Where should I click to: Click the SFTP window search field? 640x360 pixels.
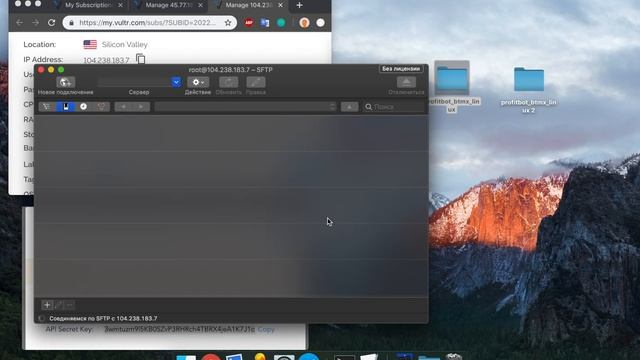394,107
